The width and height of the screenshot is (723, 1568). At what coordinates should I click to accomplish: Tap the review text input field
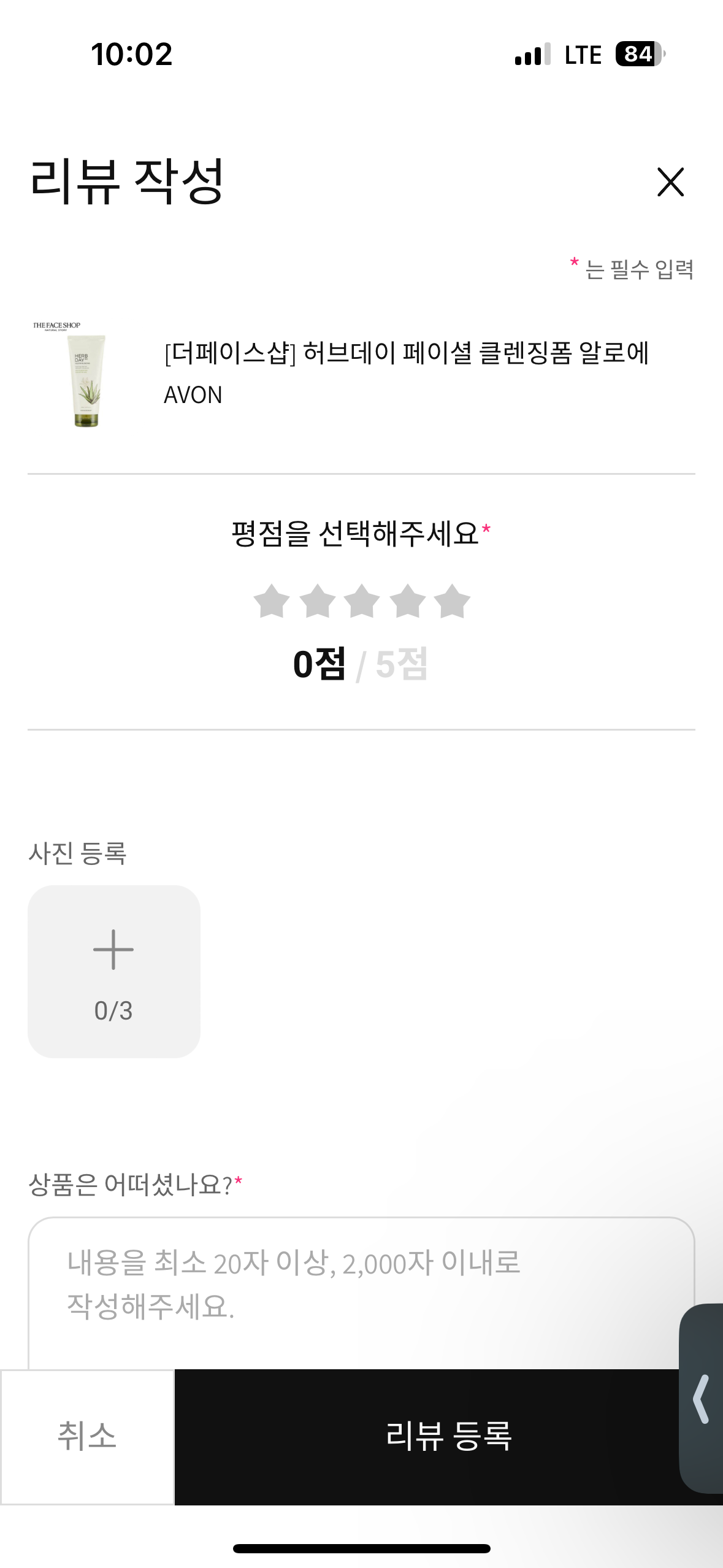(x=361, y=1288)
